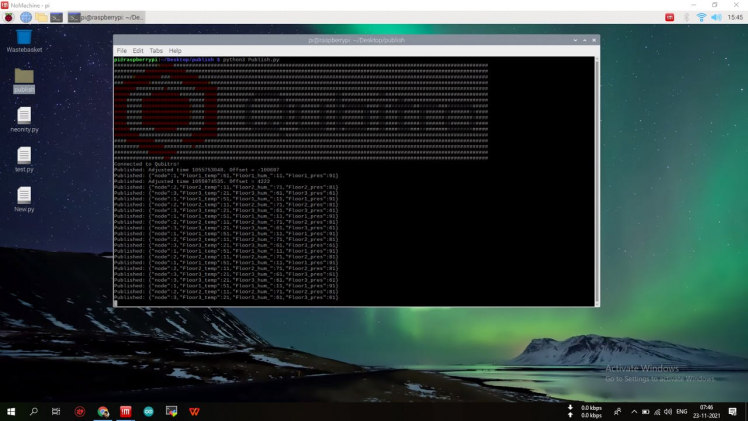Open the Tabs menu in the terminal
The image size is (748, 421).
click(156, 51)
